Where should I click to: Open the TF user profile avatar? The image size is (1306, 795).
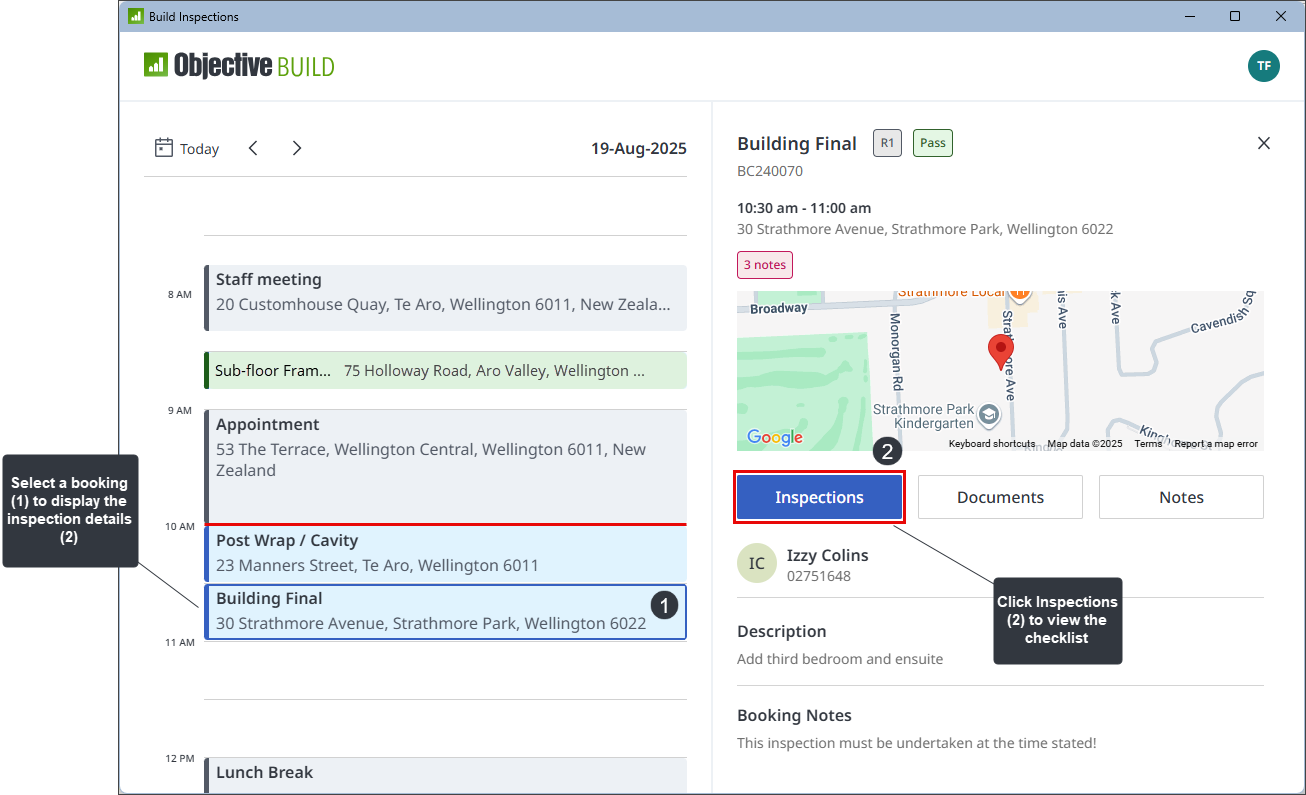(1263, 66)
